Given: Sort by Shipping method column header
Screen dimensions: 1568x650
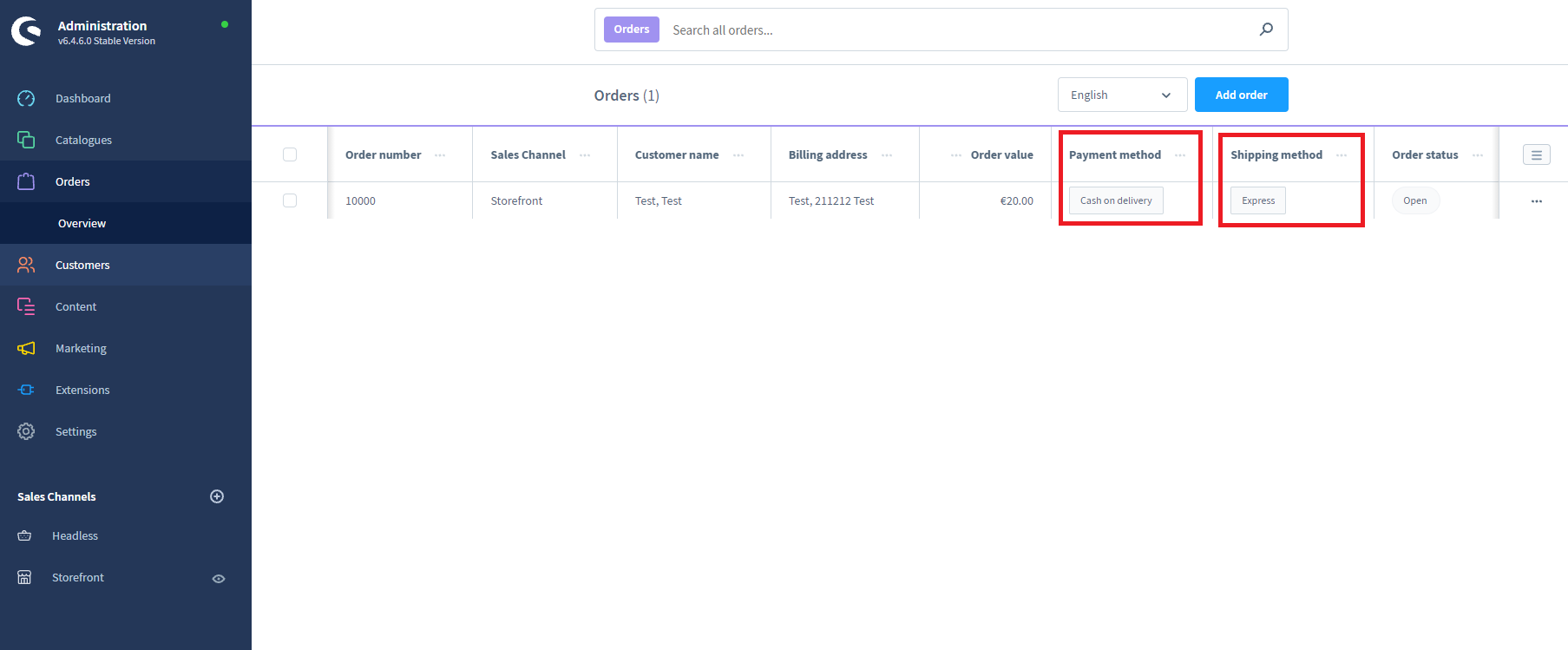Looking at the screenshot, I should [x=1276, y=154].
